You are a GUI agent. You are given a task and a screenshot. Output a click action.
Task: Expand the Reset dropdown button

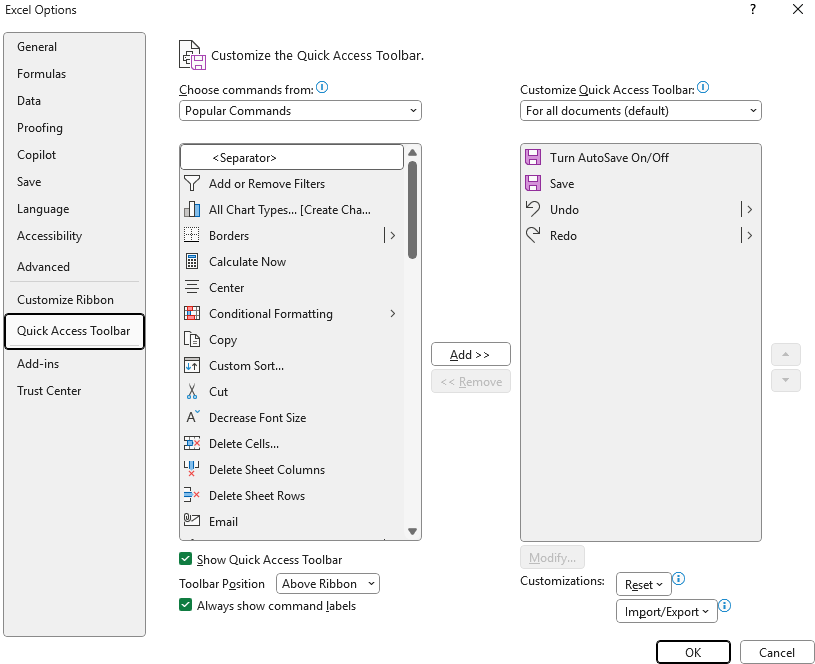[644, 584]
